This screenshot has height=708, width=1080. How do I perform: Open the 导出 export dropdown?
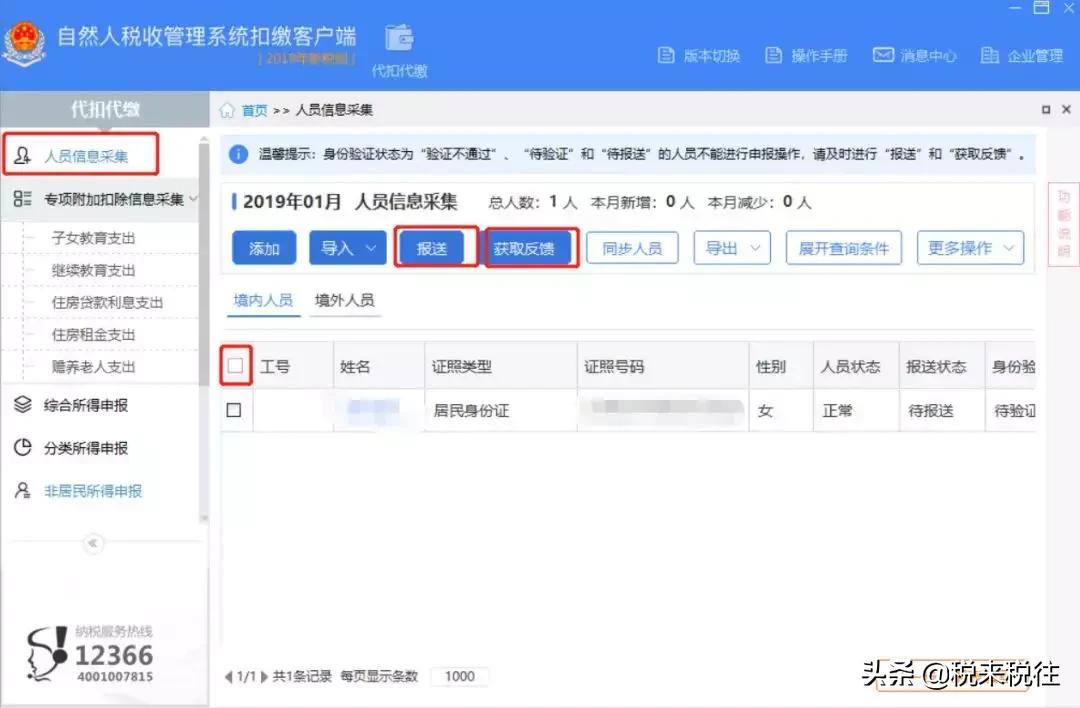click(x=731, y=247)
